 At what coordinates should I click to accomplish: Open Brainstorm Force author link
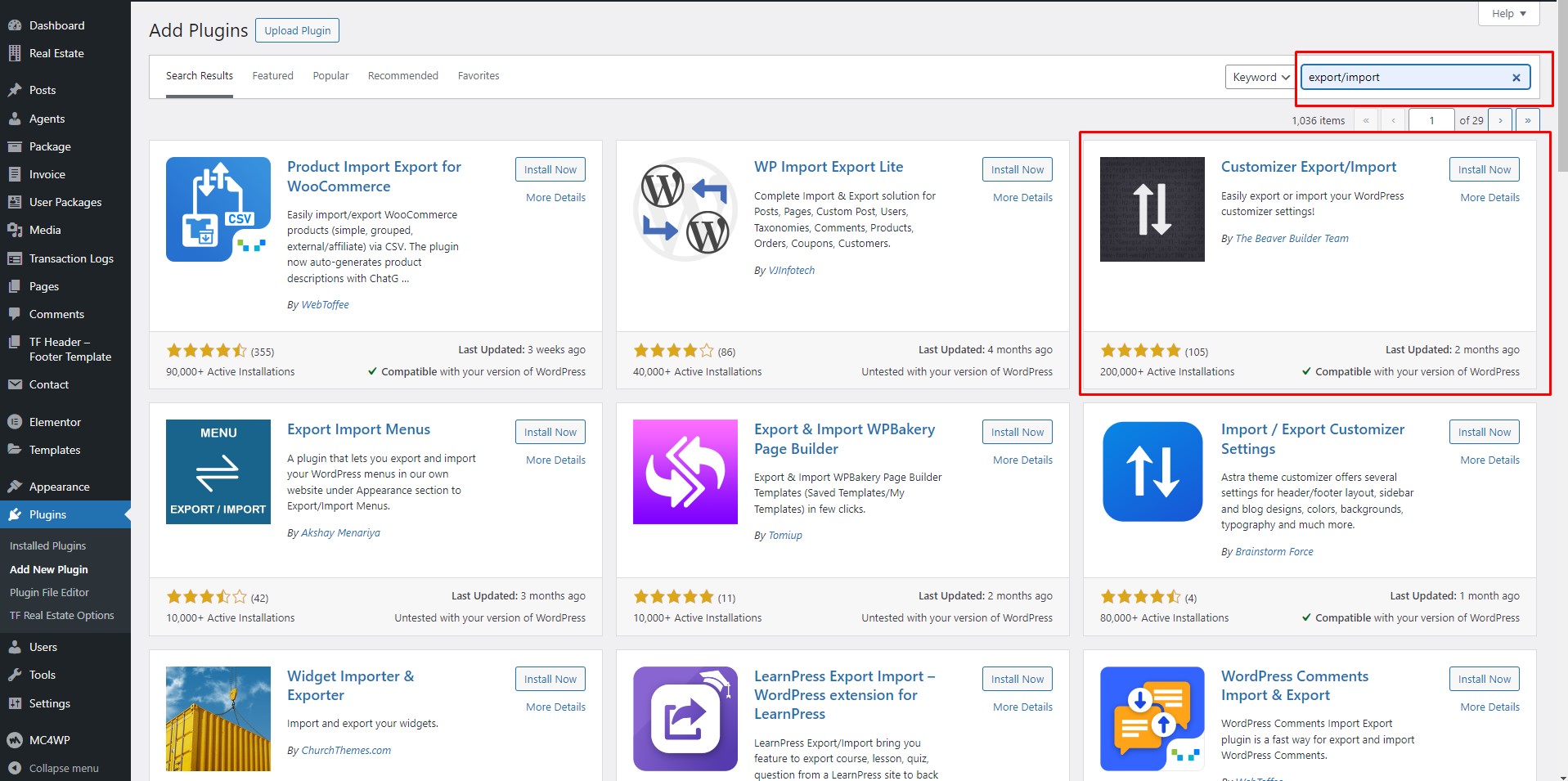pos(1274,551)
